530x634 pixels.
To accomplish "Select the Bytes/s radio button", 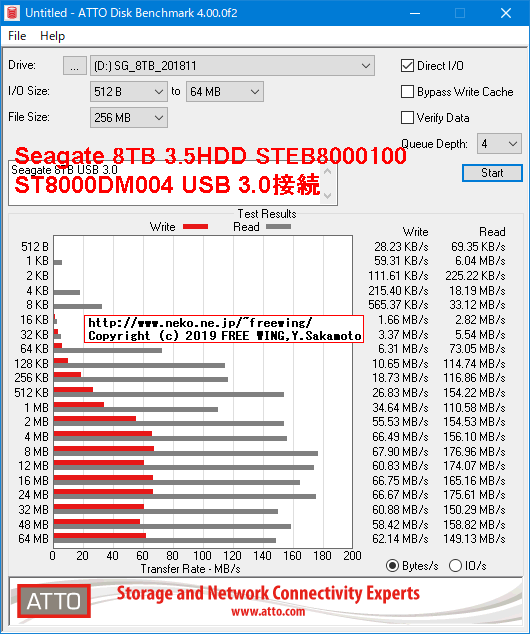I will pyautogui.click(x=392, y=566).
